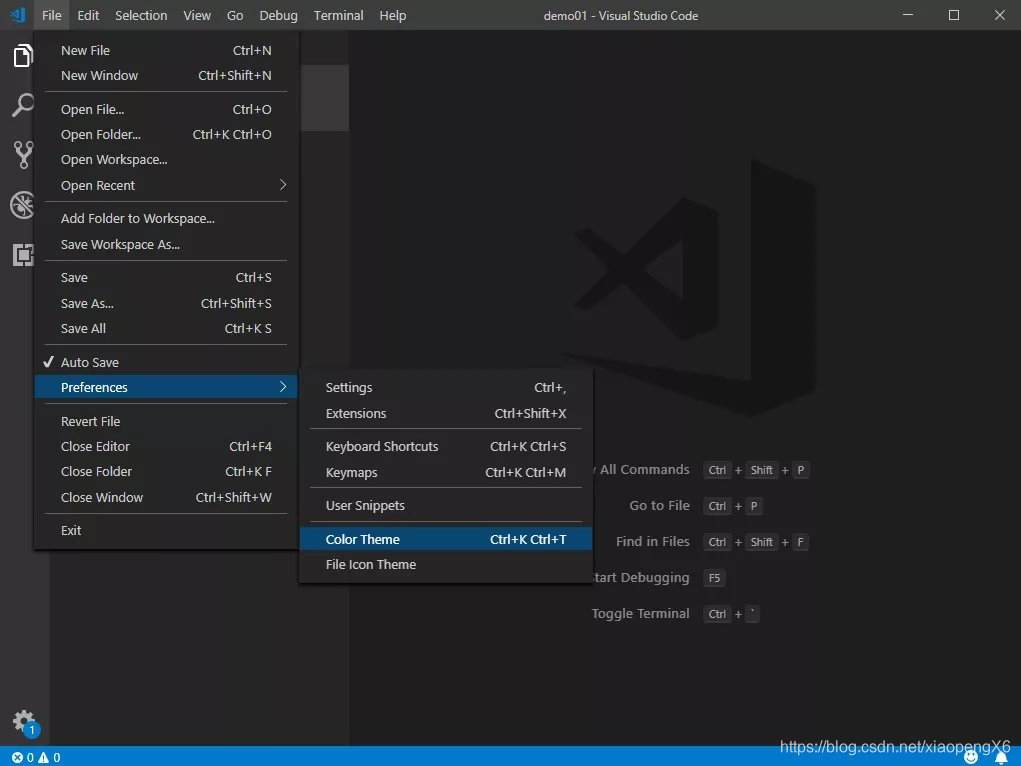This screenshot has height=766, width=1021.
Task: Select Open Folder... menu entry
Action: (x=166, y=135)
